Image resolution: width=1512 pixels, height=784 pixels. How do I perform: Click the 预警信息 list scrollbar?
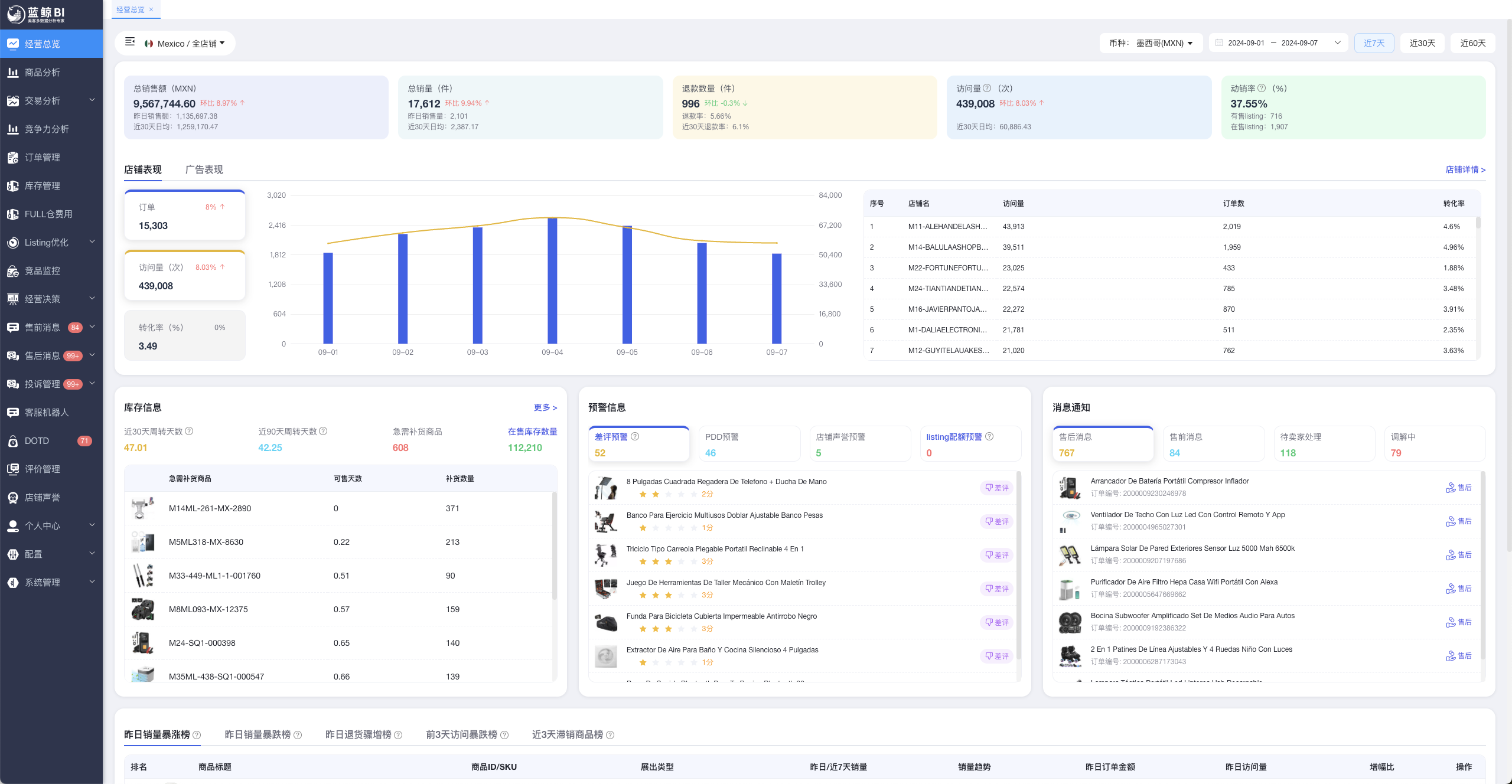click(1018, 565)
